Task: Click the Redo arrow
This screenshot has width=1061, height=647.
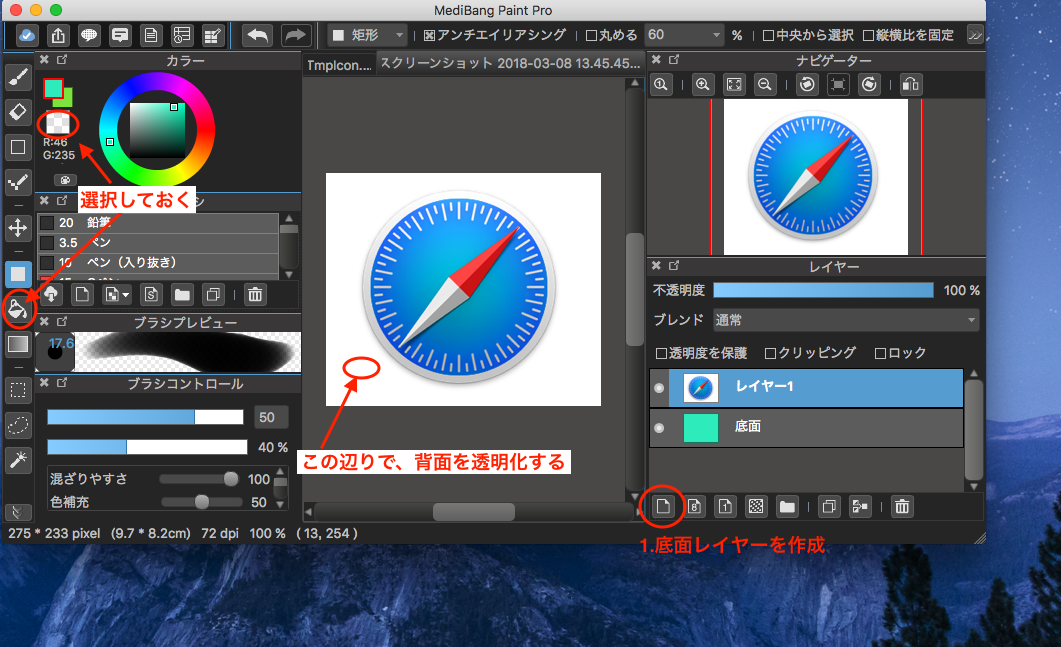Action: pos(295,35)
